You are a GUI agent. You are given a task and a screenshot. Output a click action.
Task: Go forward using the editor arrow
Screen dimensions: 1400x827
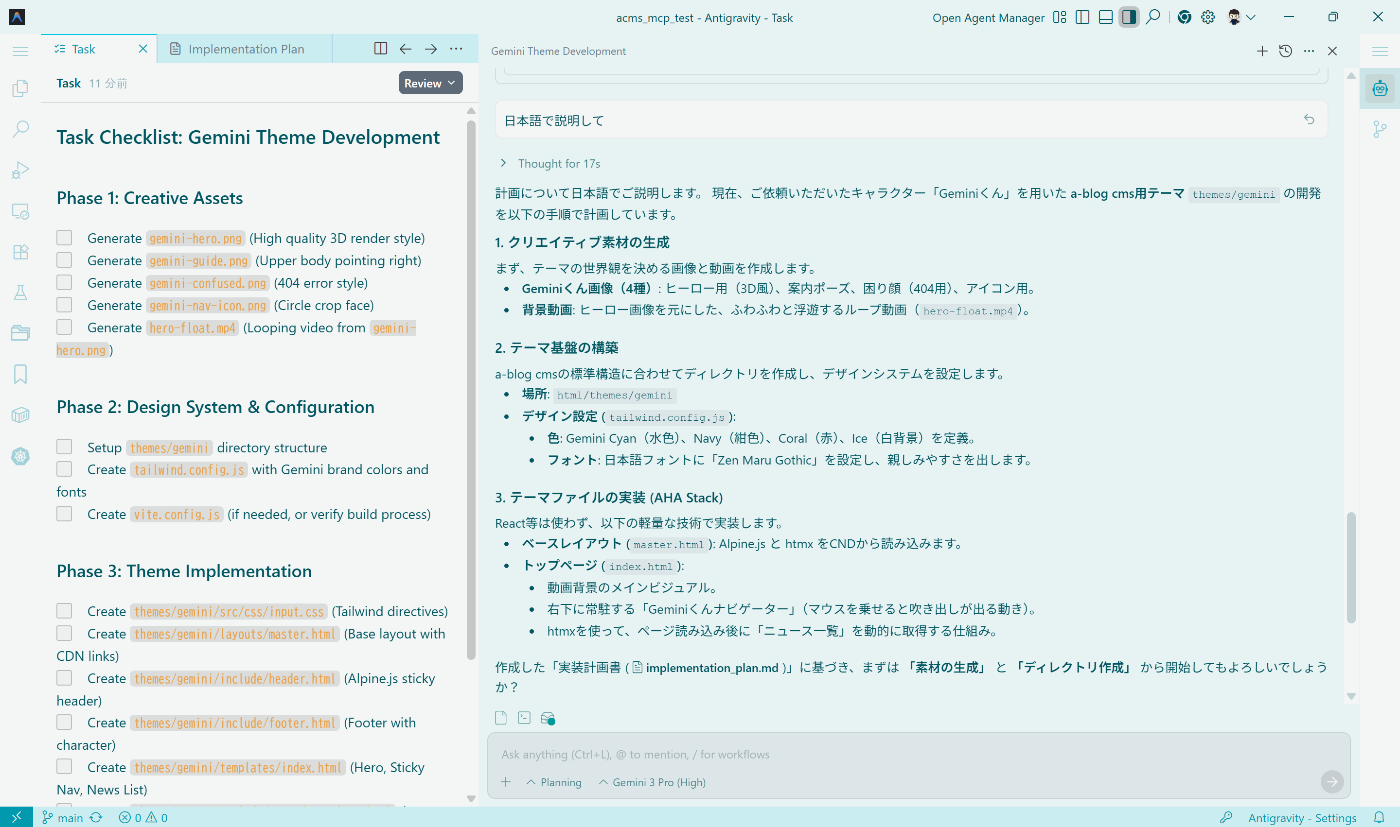coord(431,49)
